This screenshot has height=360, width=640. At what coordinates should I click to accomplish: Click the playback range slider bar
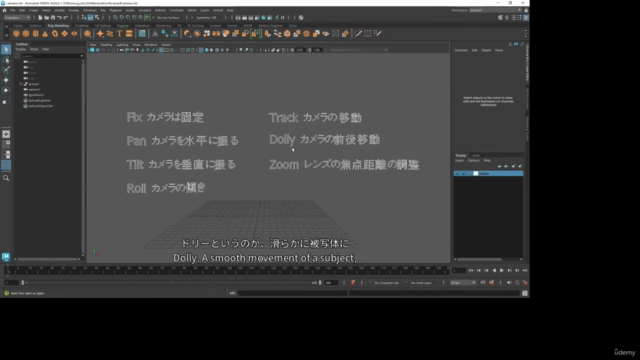(x=171, y=282)
